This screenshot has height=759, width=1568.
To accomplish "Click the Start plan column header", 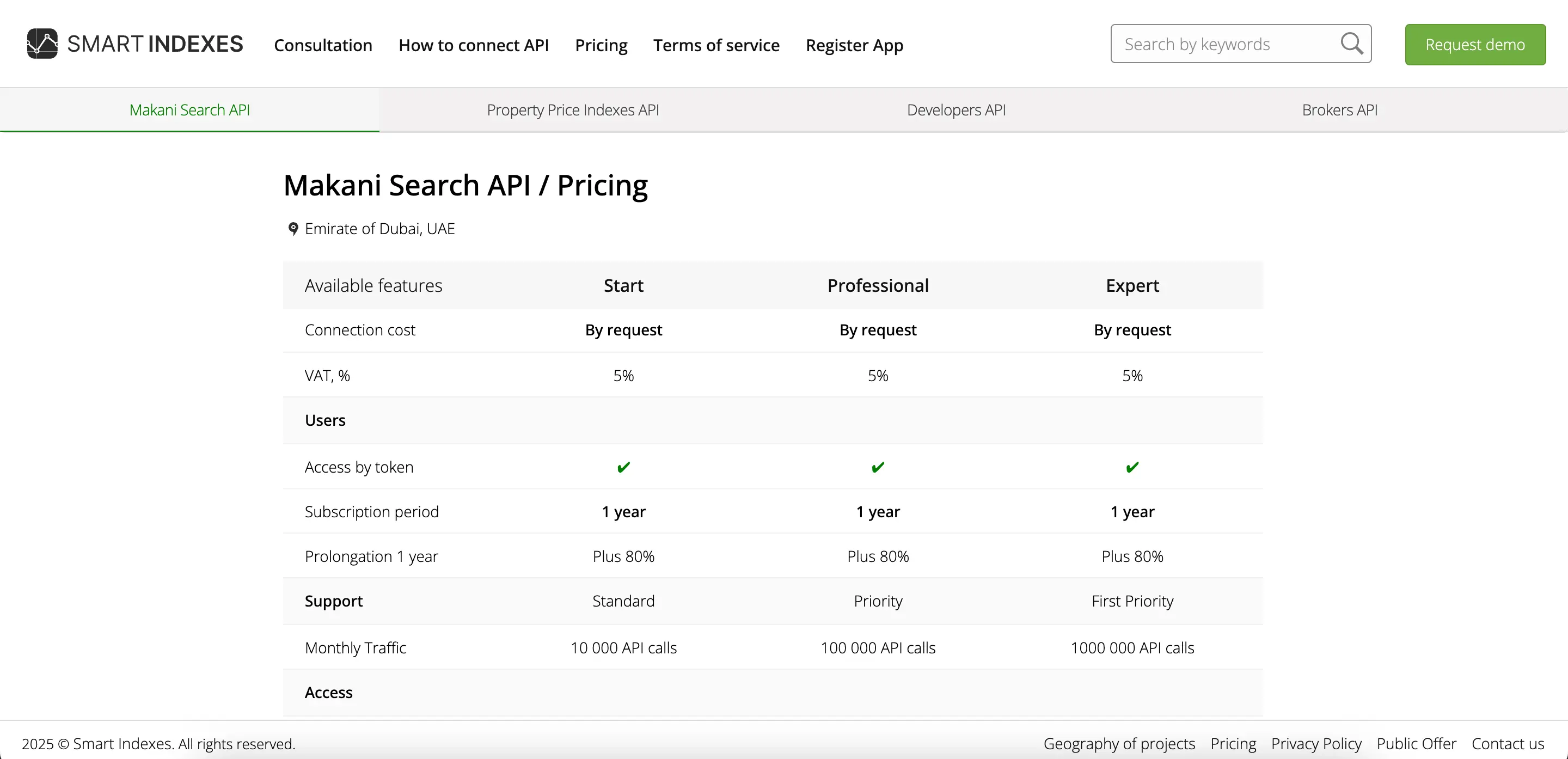I will pos(623,285).
